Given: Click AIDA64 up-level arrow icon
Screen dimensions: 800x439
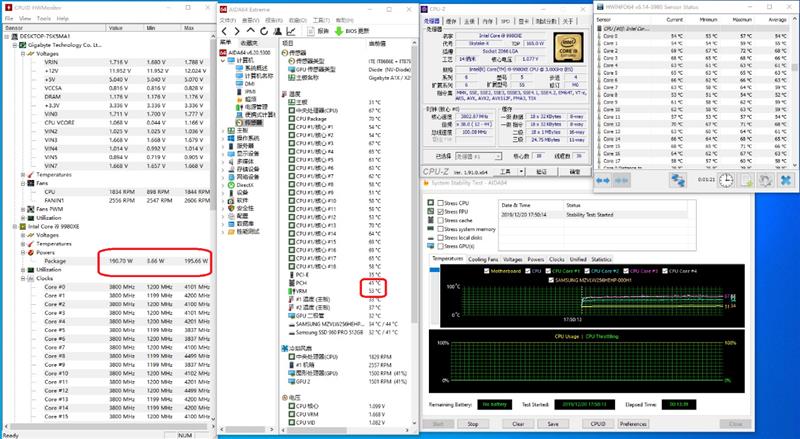Looking at the screenshot, I should (251, 31).
